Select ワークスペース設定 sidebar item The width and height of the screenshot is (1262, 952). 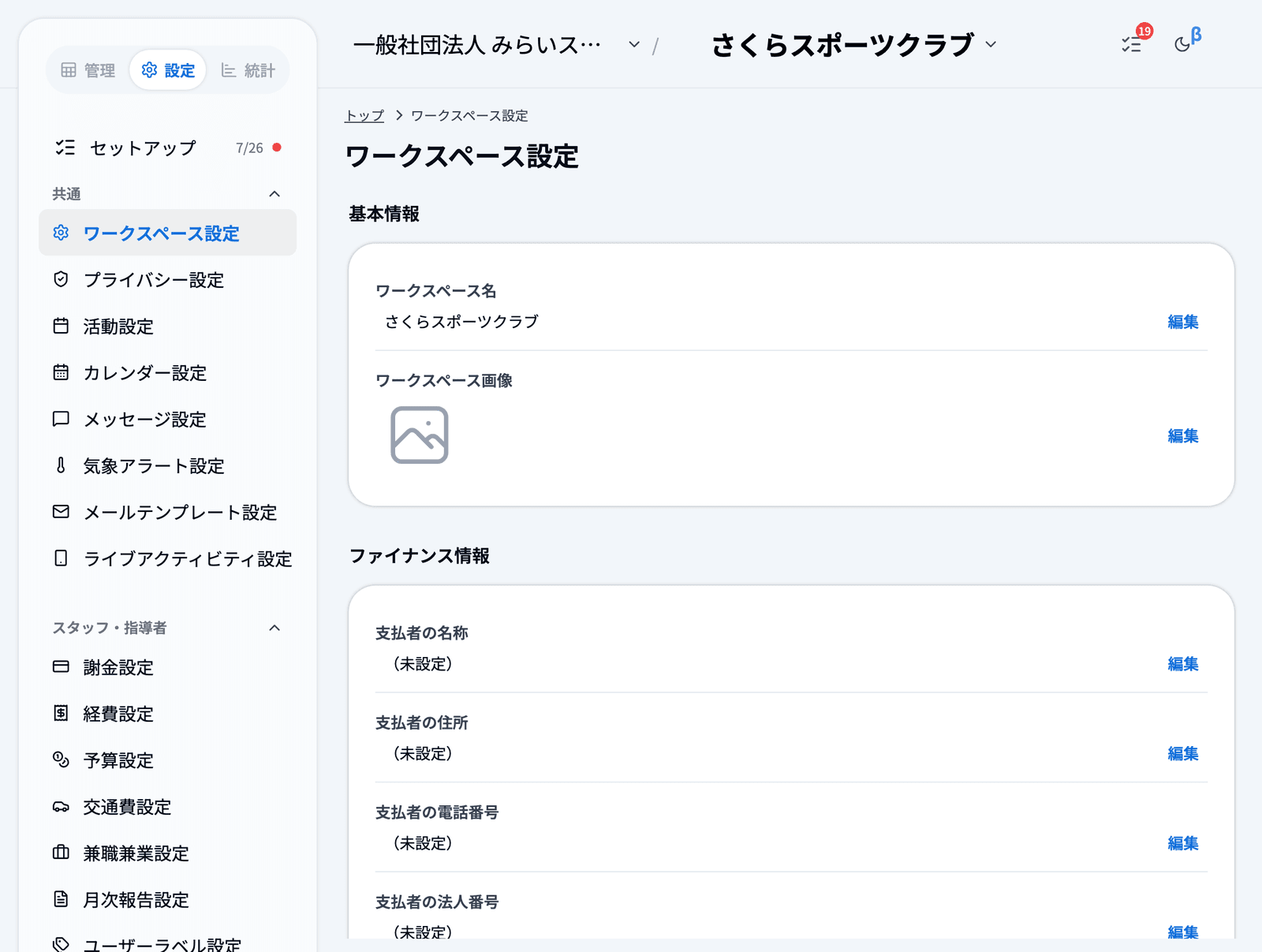point(167,233)
